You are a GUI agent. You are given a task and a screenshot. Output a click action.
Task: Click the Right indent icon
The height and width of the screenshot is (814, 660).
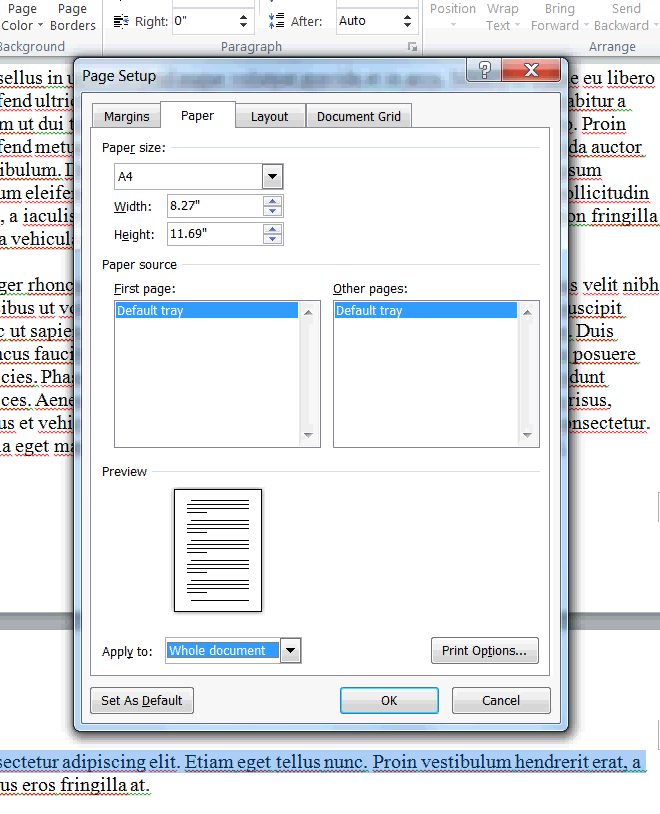tap(121, 21)
